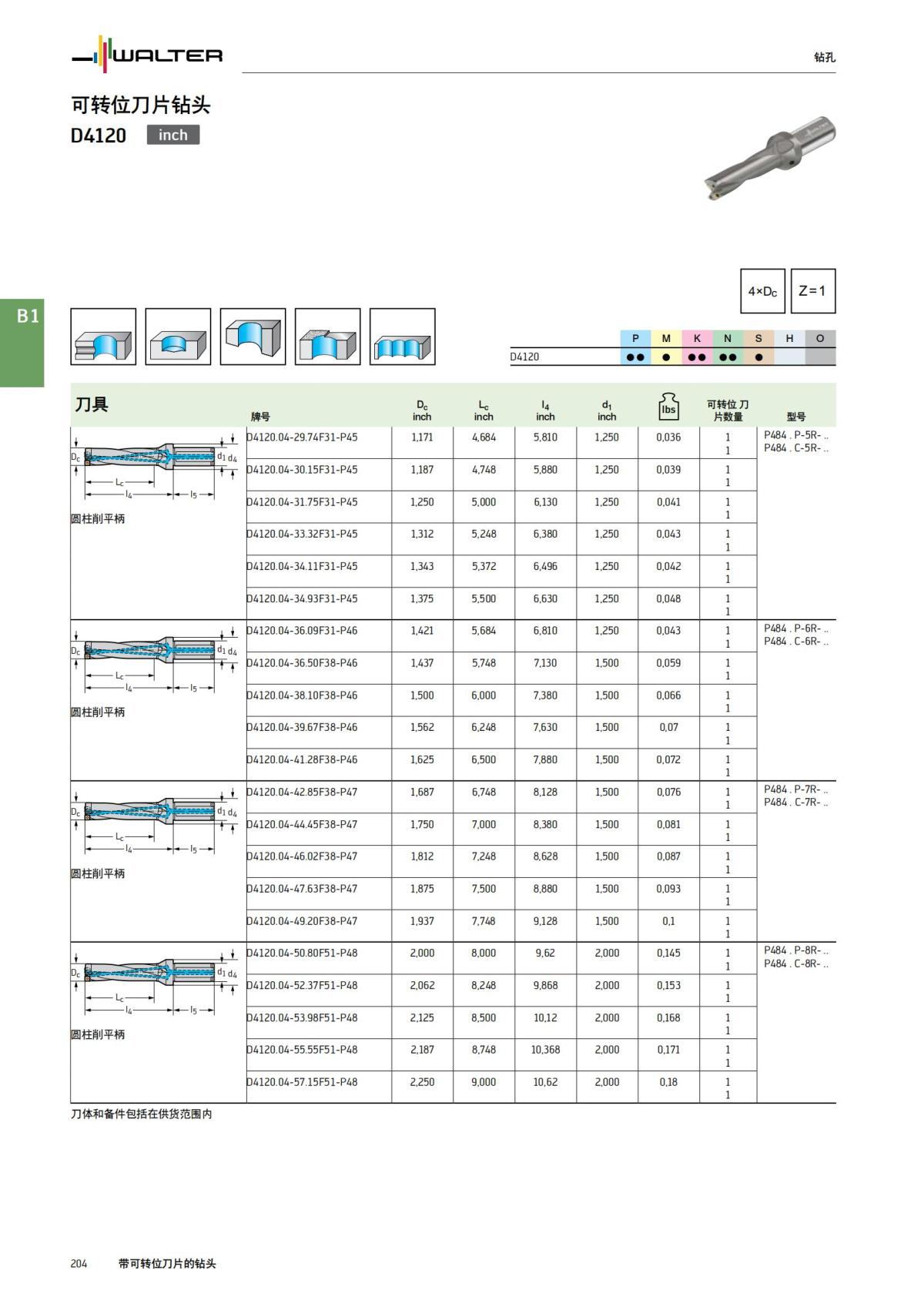Click the l4 inch column header
Viewport: 924px width, 1307px height.
click(x=545, y=411)
